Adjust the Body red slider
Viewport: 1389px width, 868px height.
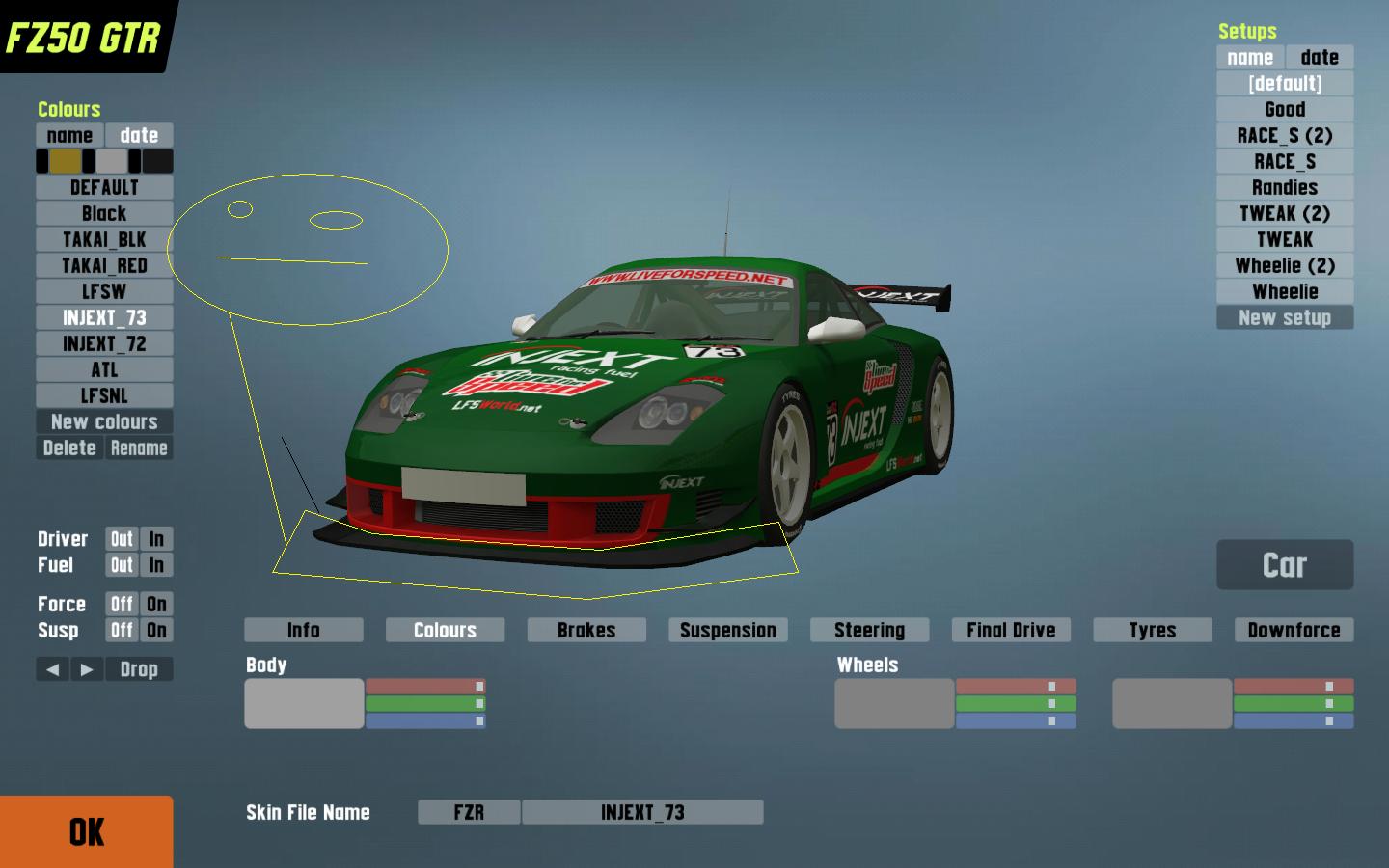pos(425,686)
